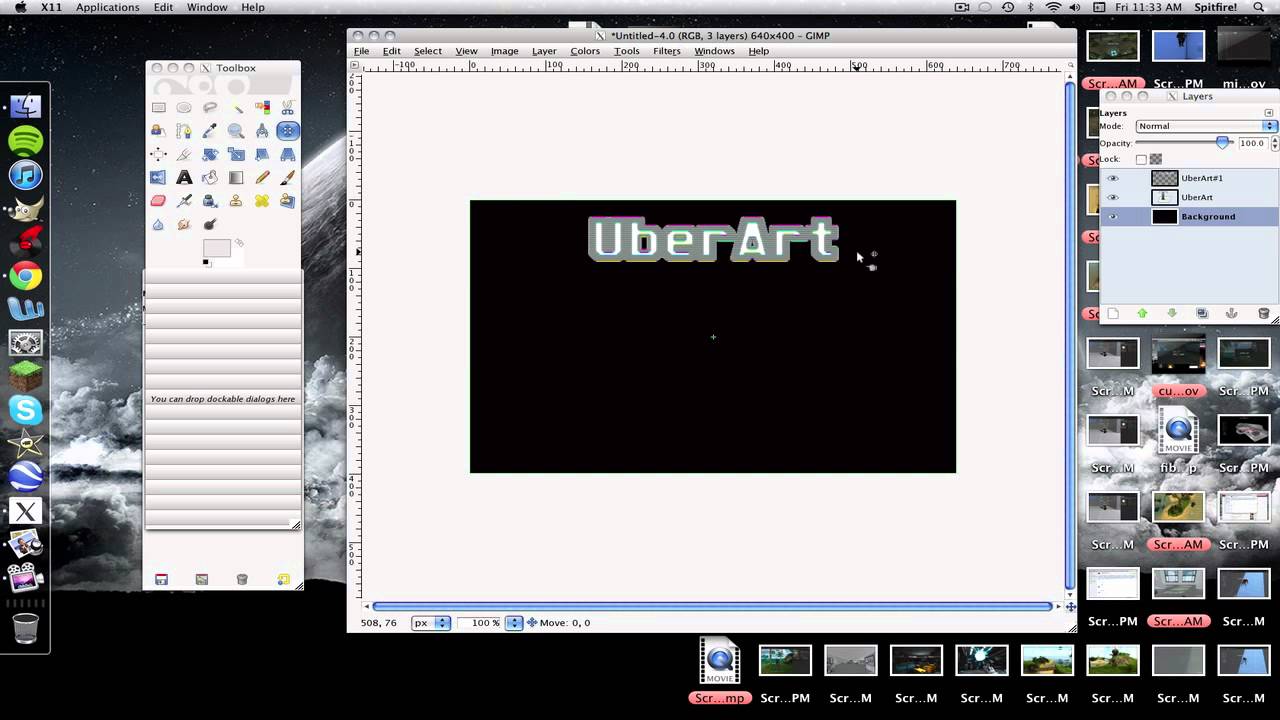This screenshot has height=720, width=1280.
Task: Open the Layer menu
Action: 544,51
